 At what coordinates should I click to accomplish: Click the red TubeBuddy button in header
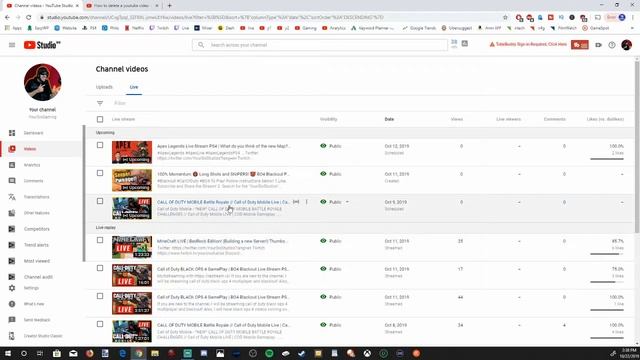(580, 45)
